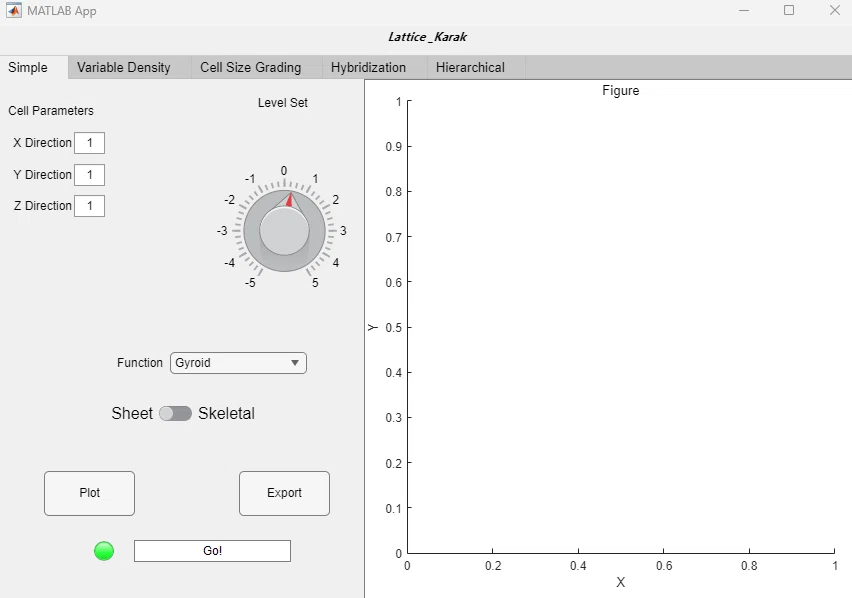Click the green status lamp indicator
Viewport: 852px width, 598px height.
point(104,551)
